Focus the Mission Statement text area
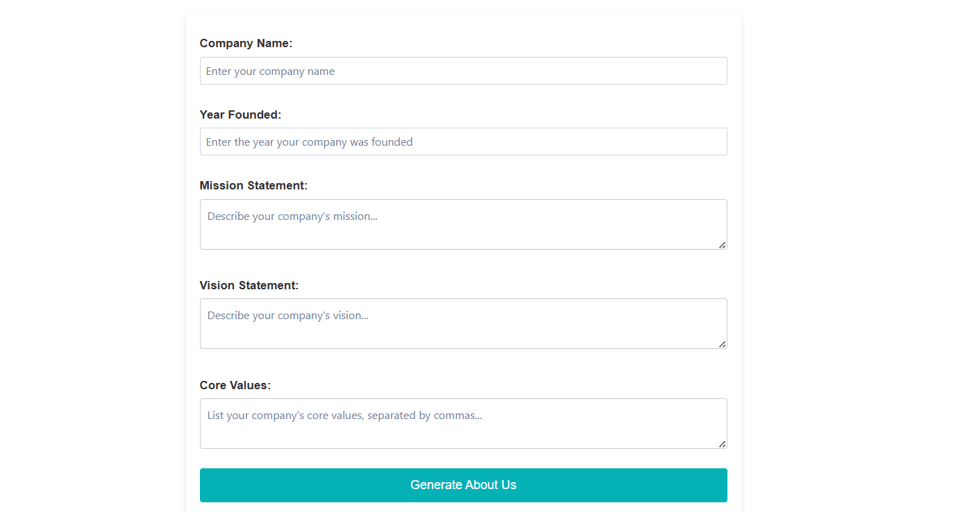 [463, 224]
